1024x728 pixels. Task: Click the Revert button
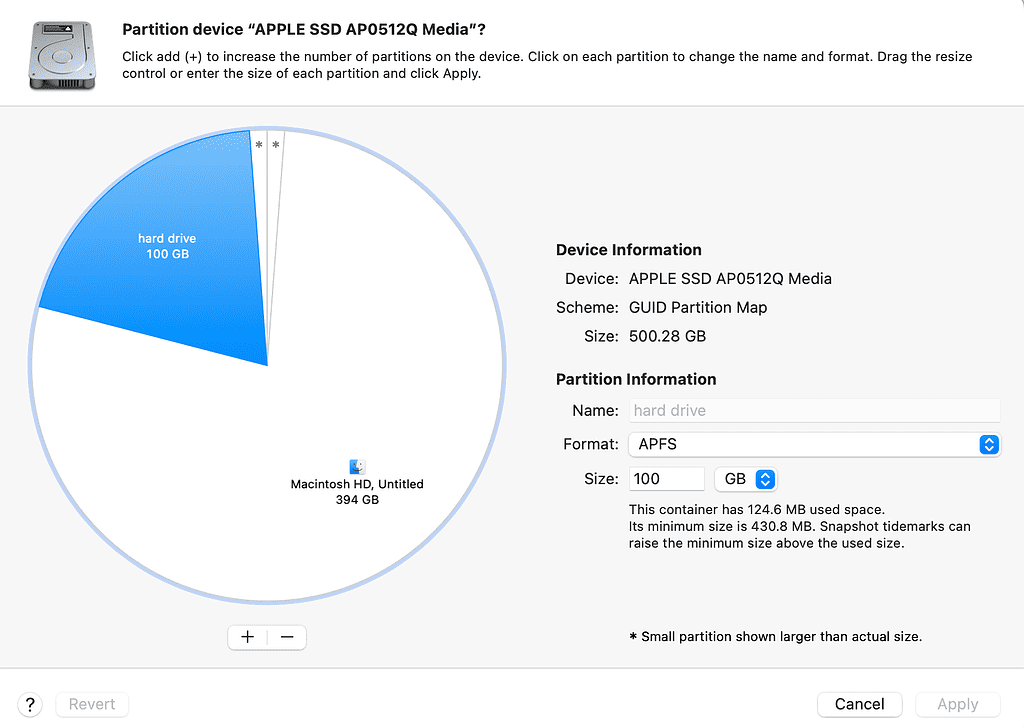92,704
